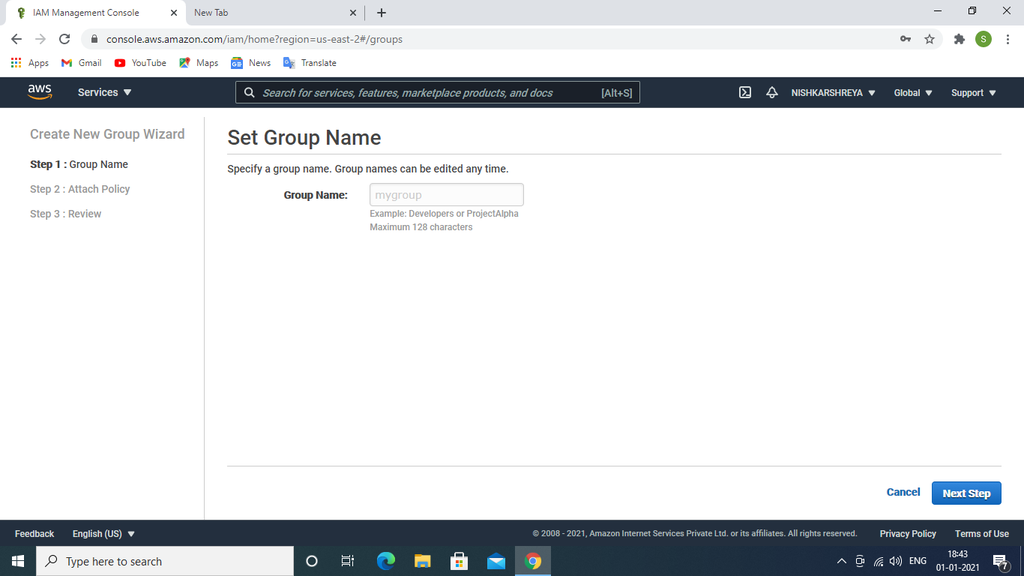
Task: Click the Next Step button
Action: pos(966,492)
